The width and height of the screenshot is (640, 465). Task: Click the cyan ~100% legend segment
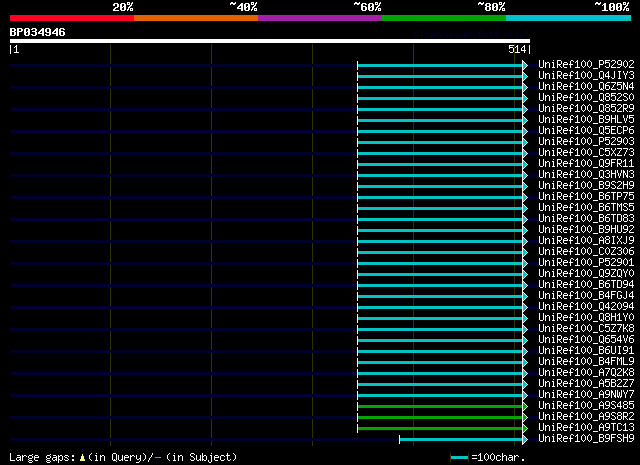[x=569, y=18]
